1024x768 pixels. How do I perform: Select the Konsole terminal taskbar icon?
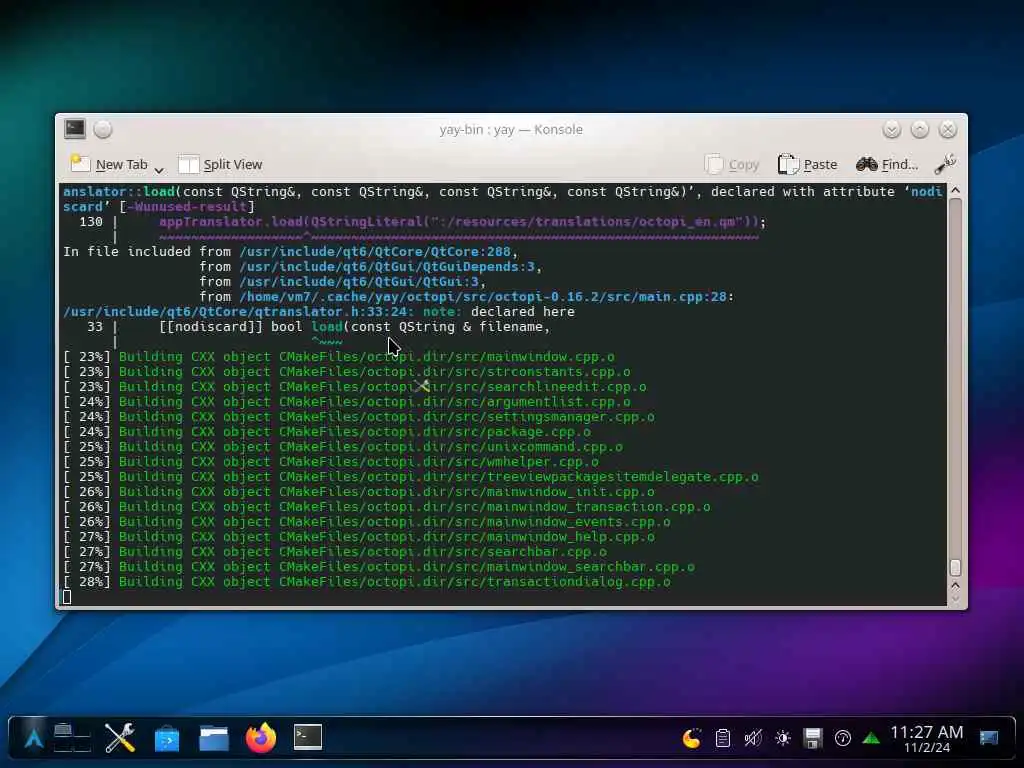[x=308, y=737]
